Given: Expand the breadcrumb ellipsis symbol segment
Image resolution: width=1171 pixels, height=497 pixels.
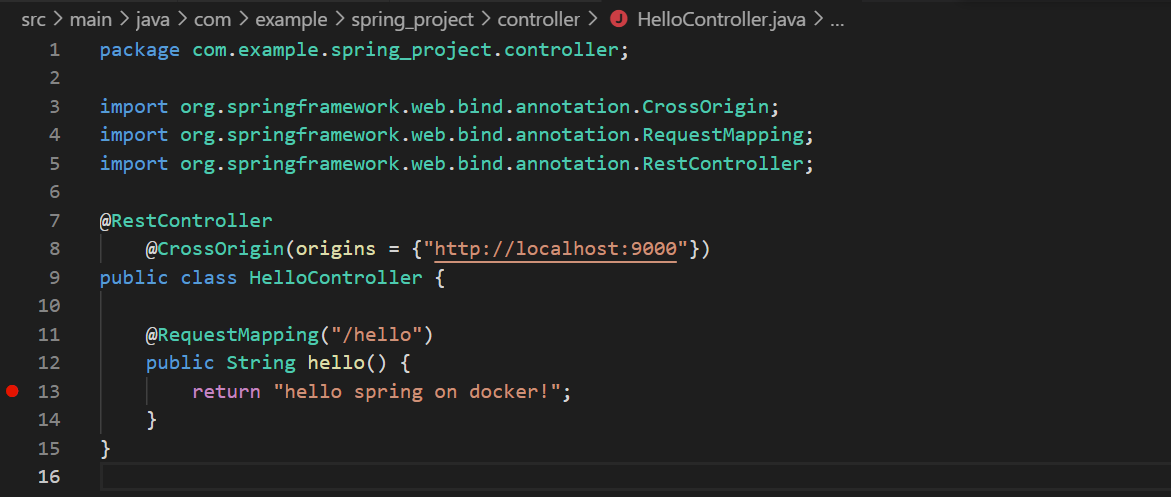Looking at the screenshot, I should [x=837, y=19].
